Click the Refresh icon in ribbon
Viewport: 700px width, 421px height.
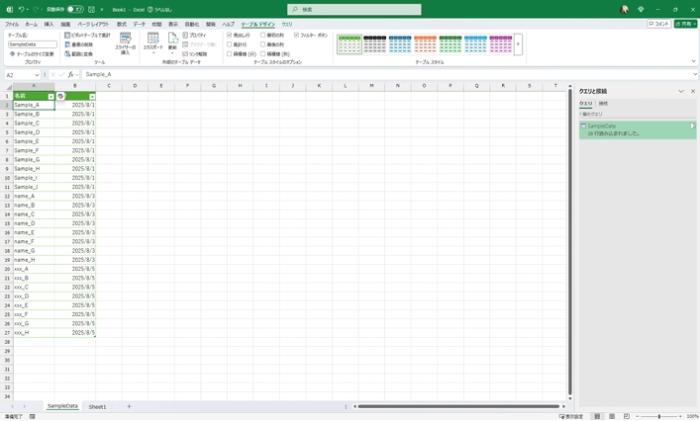point(172,40)
